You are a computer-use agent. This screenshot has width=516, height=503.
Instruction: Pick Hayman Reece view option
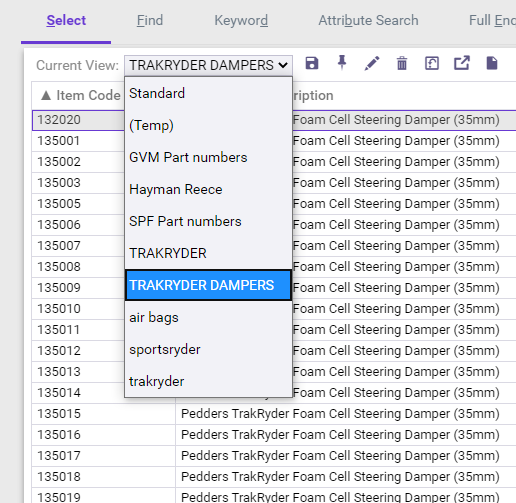208,189
